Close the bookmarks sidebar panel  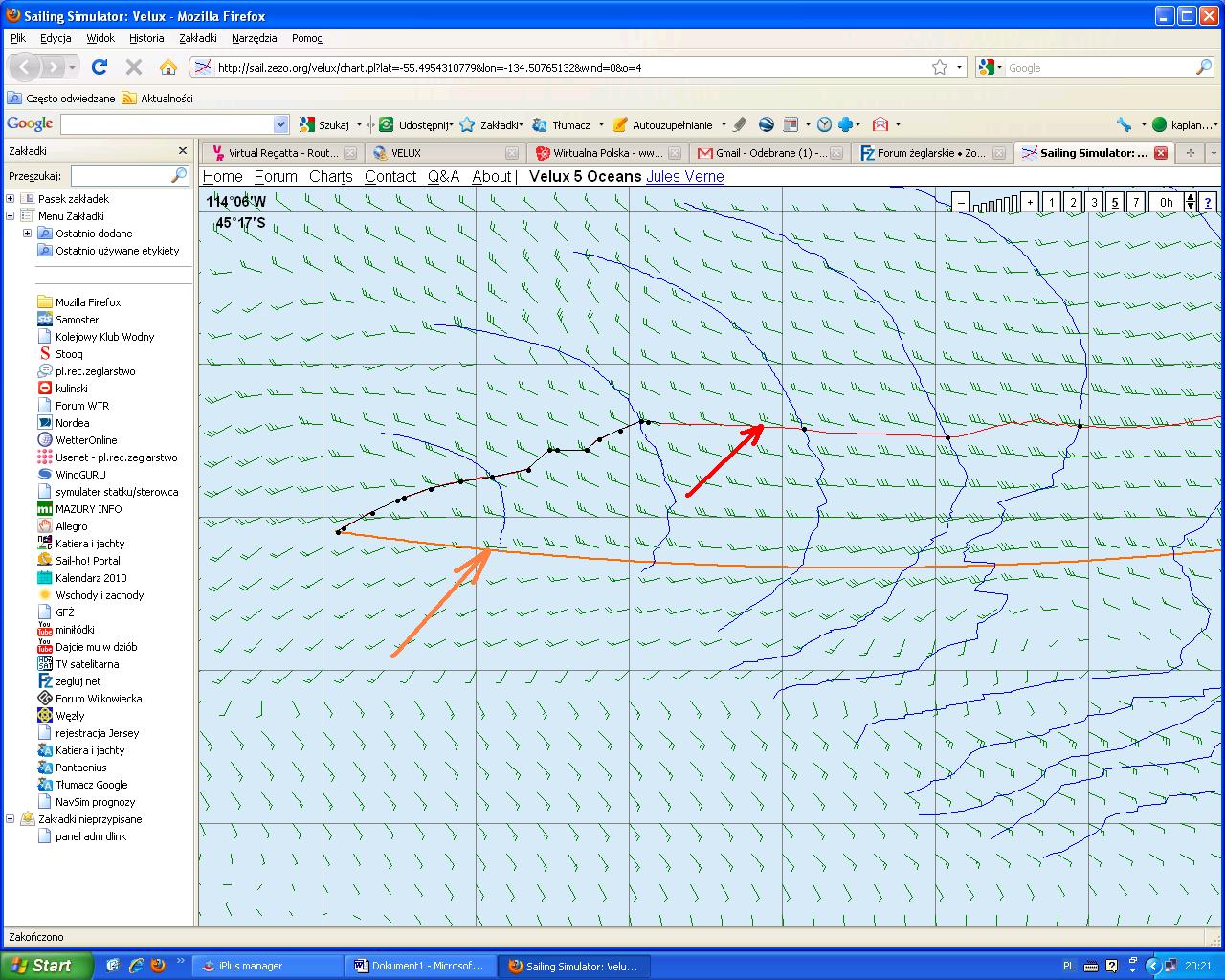pyautogui.click(x=183, y=151)
